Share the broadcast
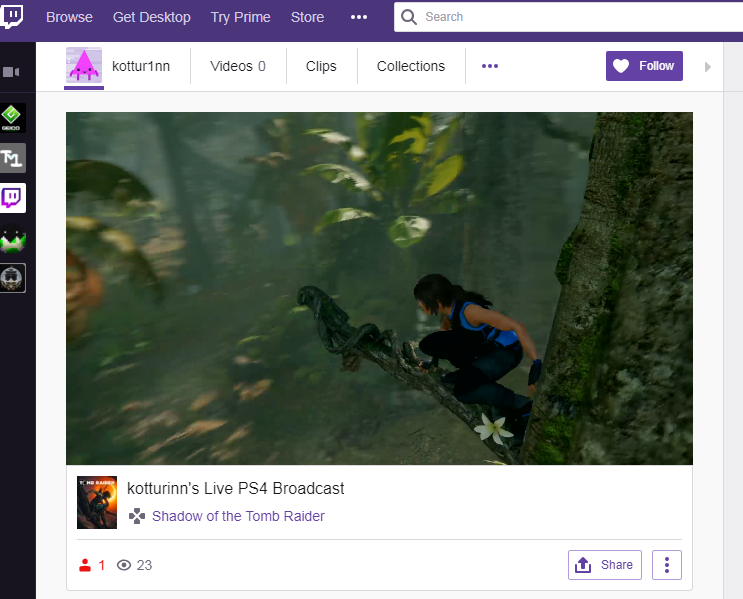This screenshot has height=599, width=743. click(605, 565)
